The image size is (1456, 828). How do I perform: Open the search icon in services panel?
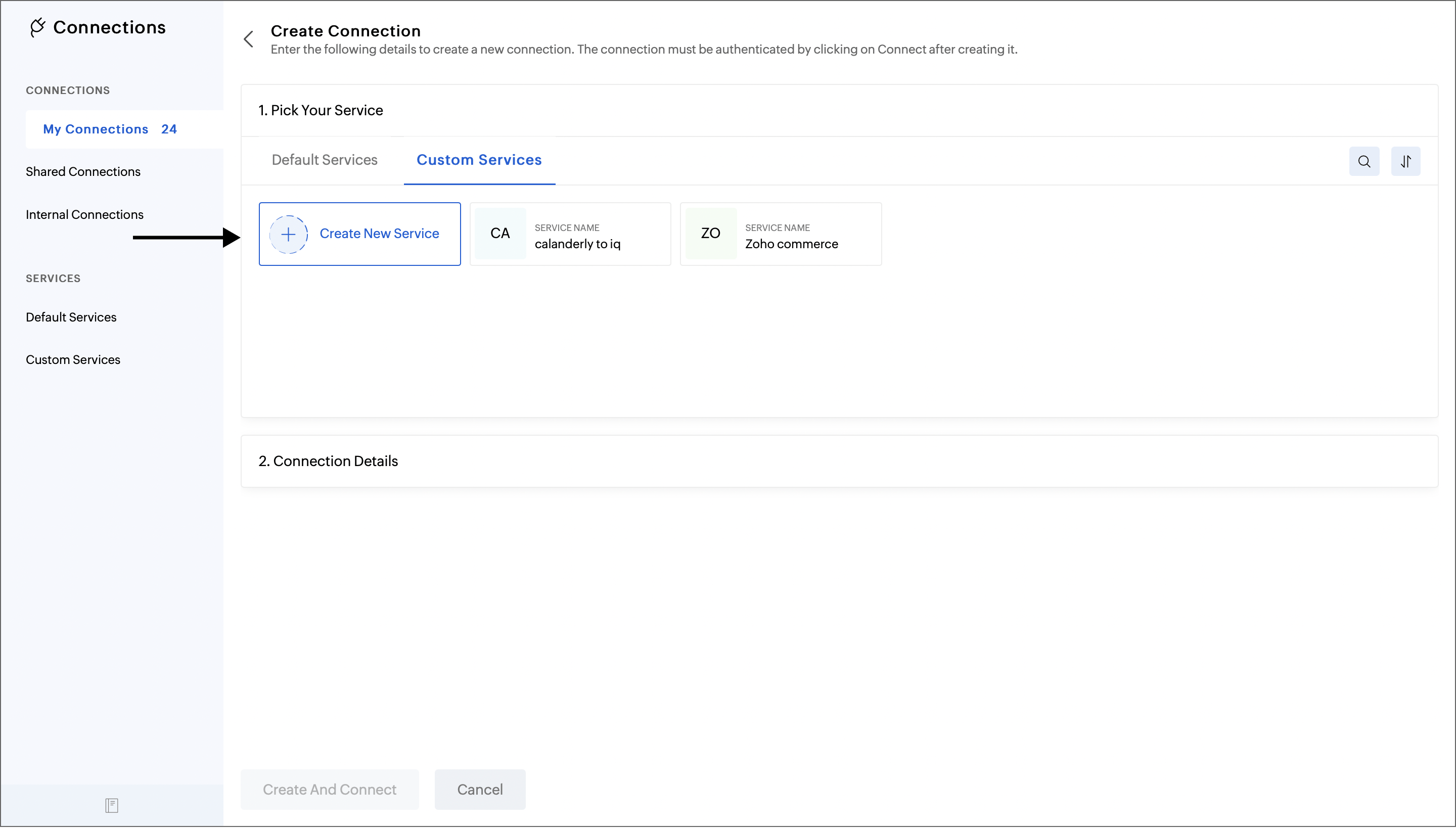[1364, 162]
